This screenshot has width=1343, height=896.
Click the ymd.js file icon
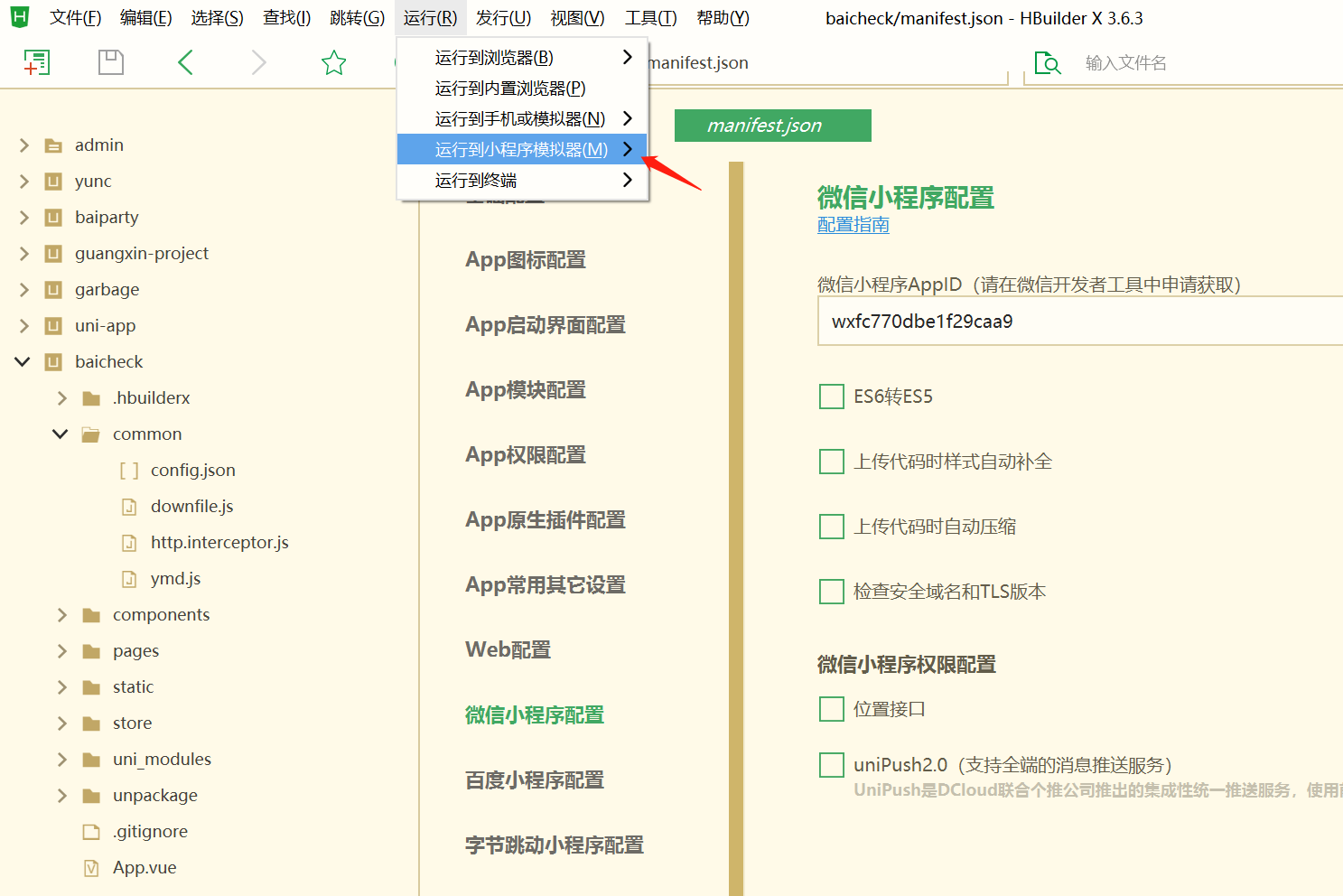coord(129,579)
